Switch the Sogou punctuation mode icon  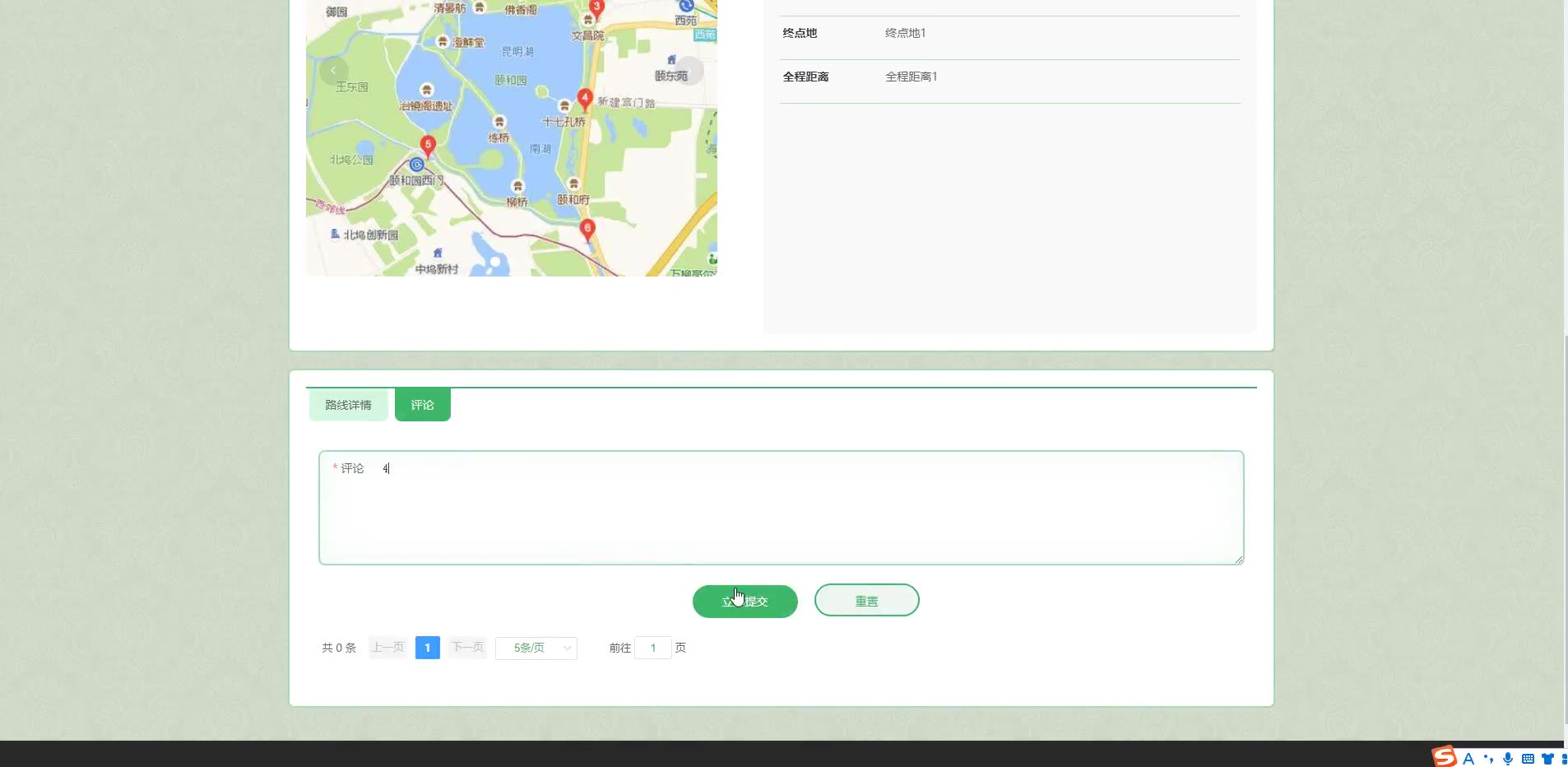pyautogui.click(x=1488, y=759)
